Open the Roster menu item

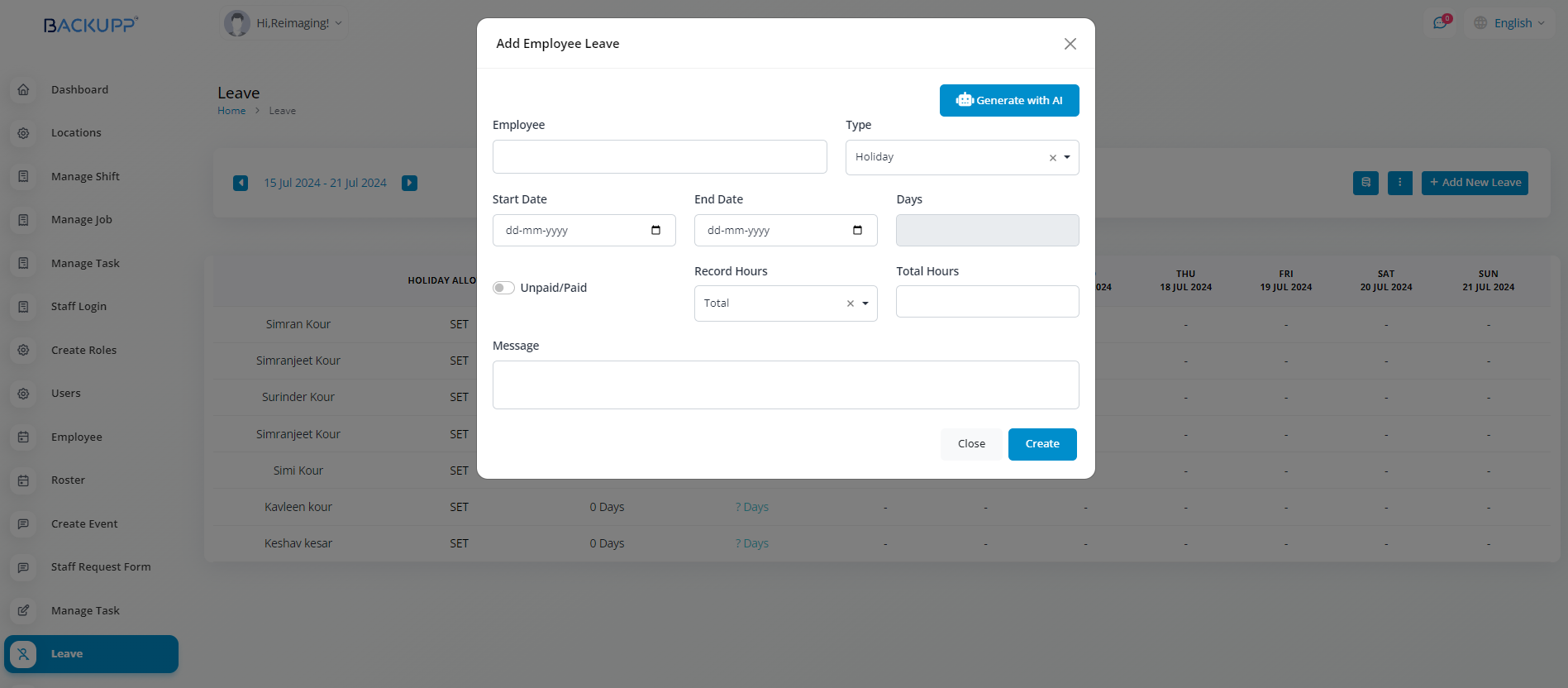pyautogui.click(x=68, y=480)
